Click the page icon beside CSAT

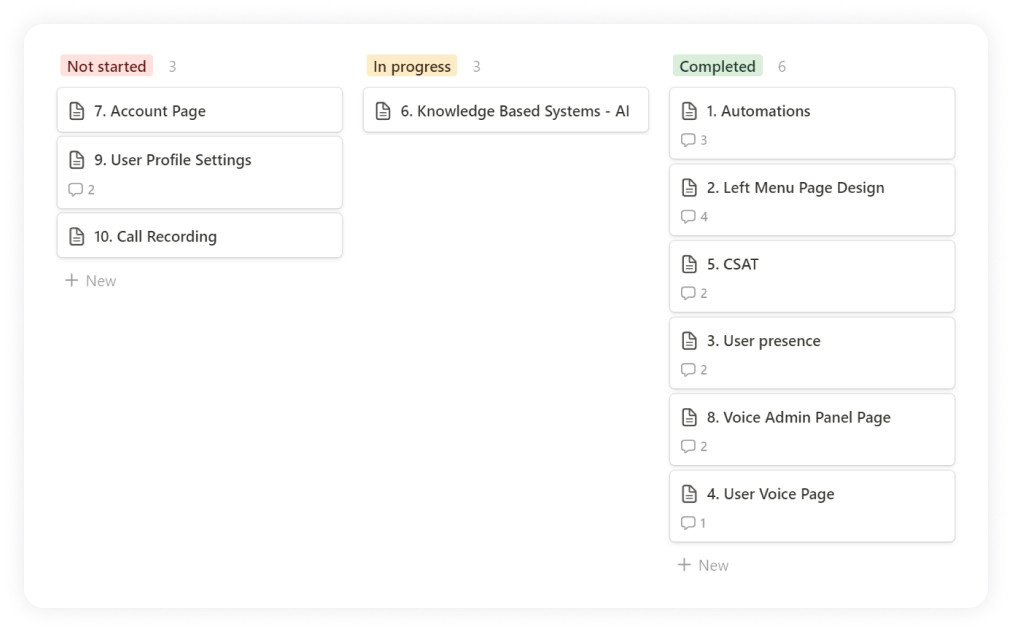(x=689, y=264)
